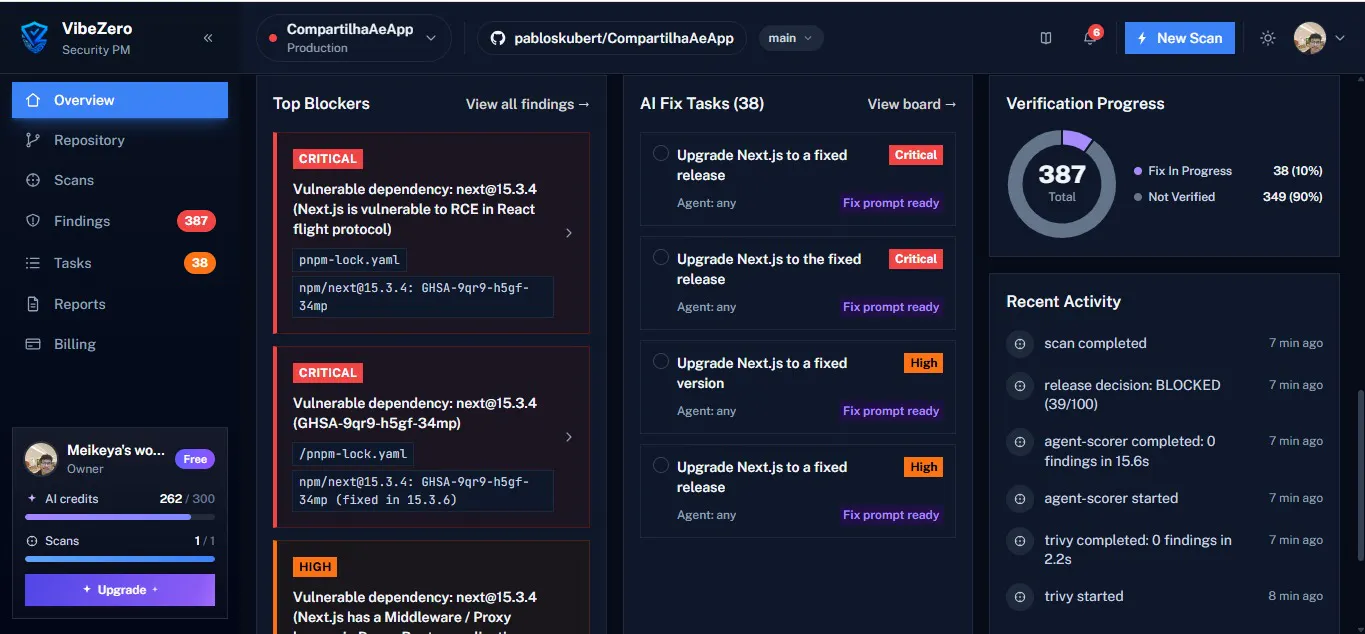This screenshot has width=1365, height=634.
Task: Click the Repository branch icon
Action: click(x=33, y=140)
